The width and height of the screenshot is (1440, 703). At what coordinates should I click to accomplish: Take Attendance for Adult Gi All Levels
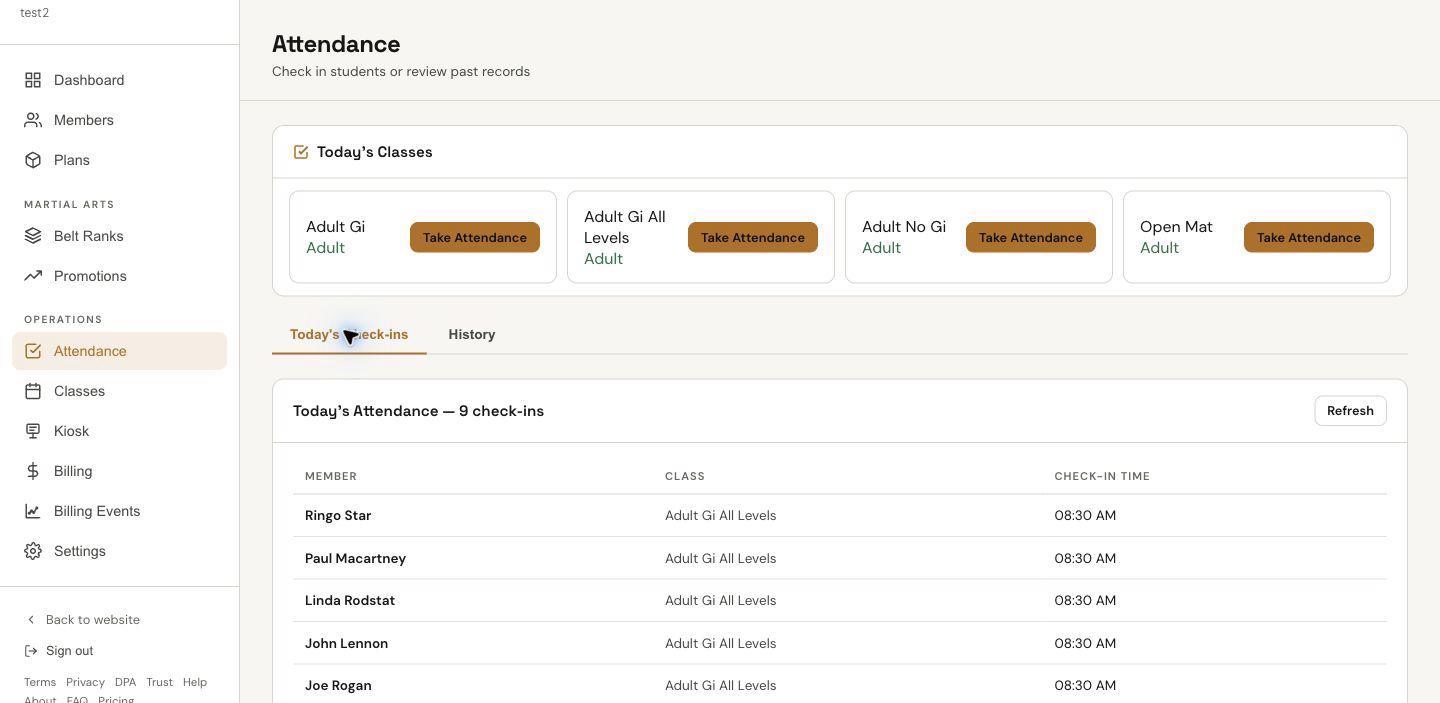(753, 237)
